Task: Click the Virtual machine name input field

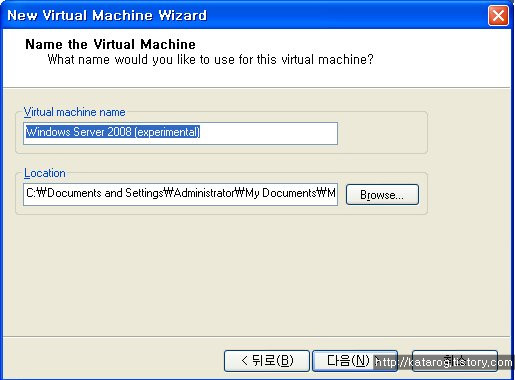Action: 180,133
